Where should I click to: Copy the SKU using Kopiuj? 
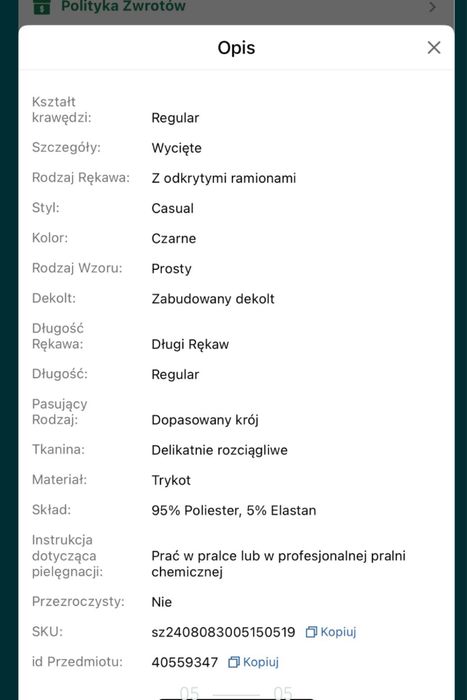click(331, 632)
